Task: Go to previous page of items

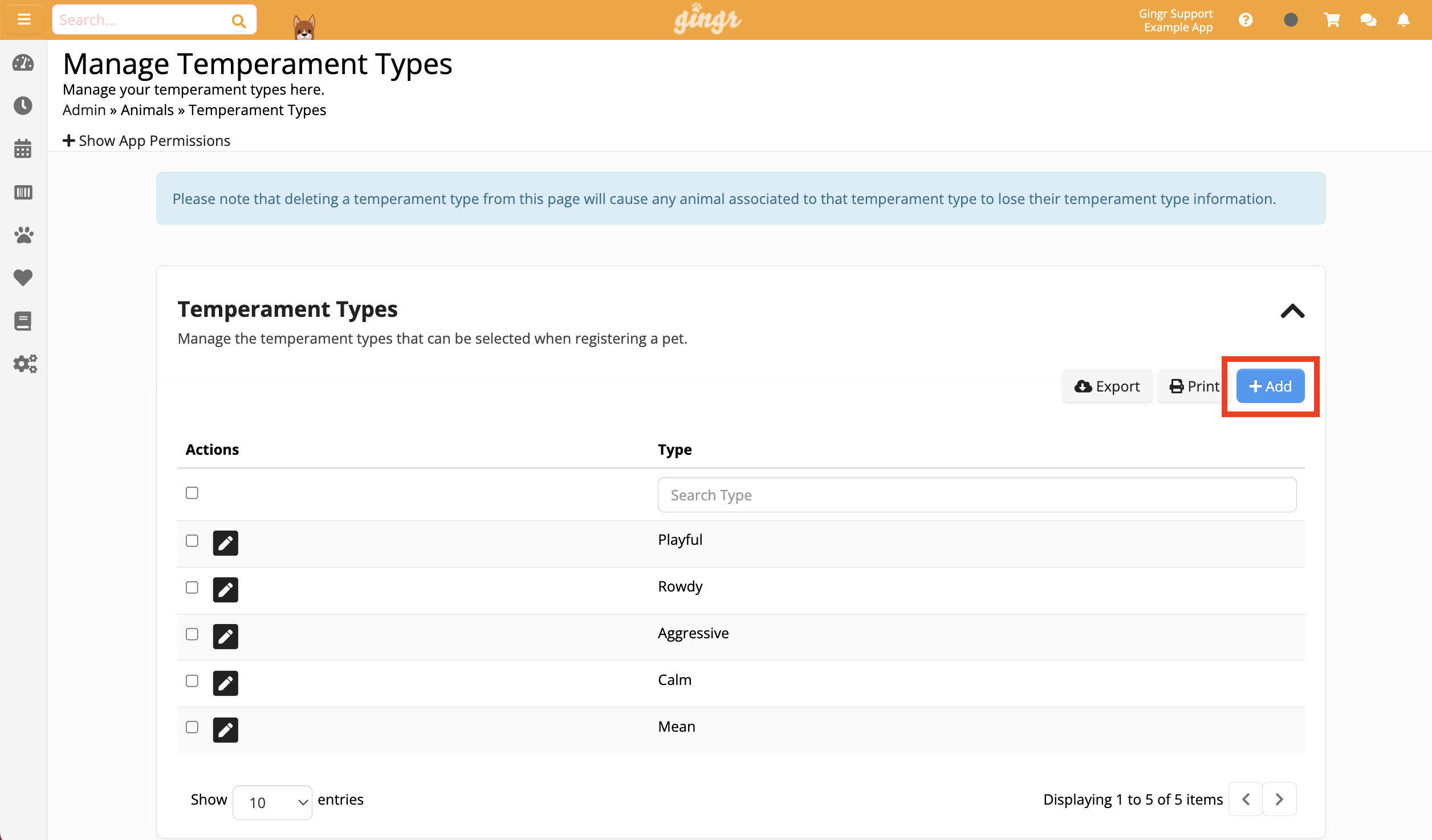Action: [1246, 800]
